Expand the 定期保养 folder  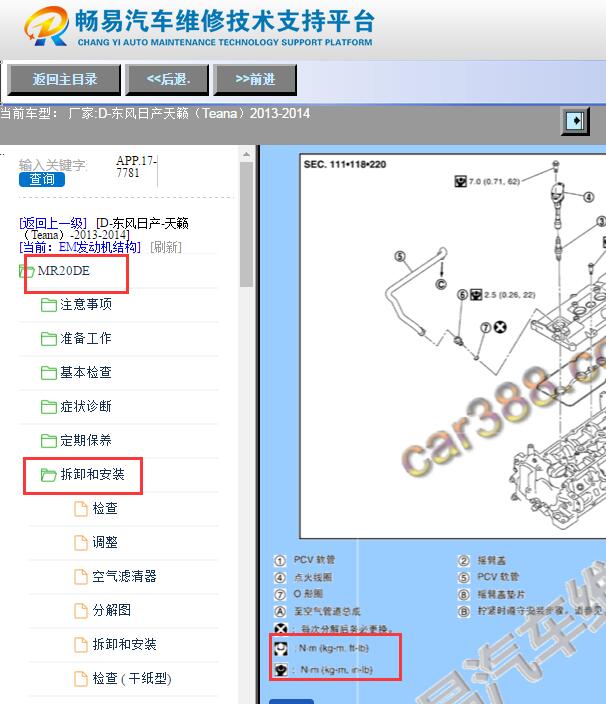[x=86, y=440]
